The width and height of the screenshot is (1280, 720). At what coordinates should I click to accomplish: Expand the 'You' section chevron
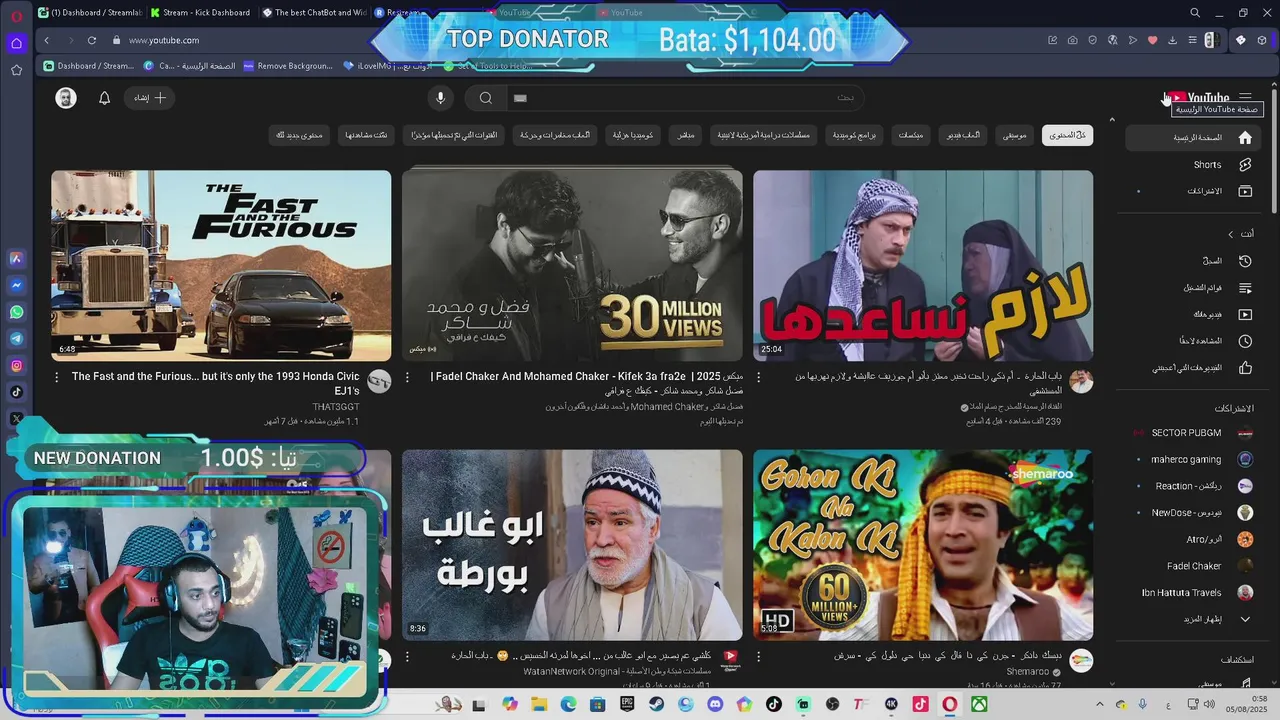tap(1231, 234)
